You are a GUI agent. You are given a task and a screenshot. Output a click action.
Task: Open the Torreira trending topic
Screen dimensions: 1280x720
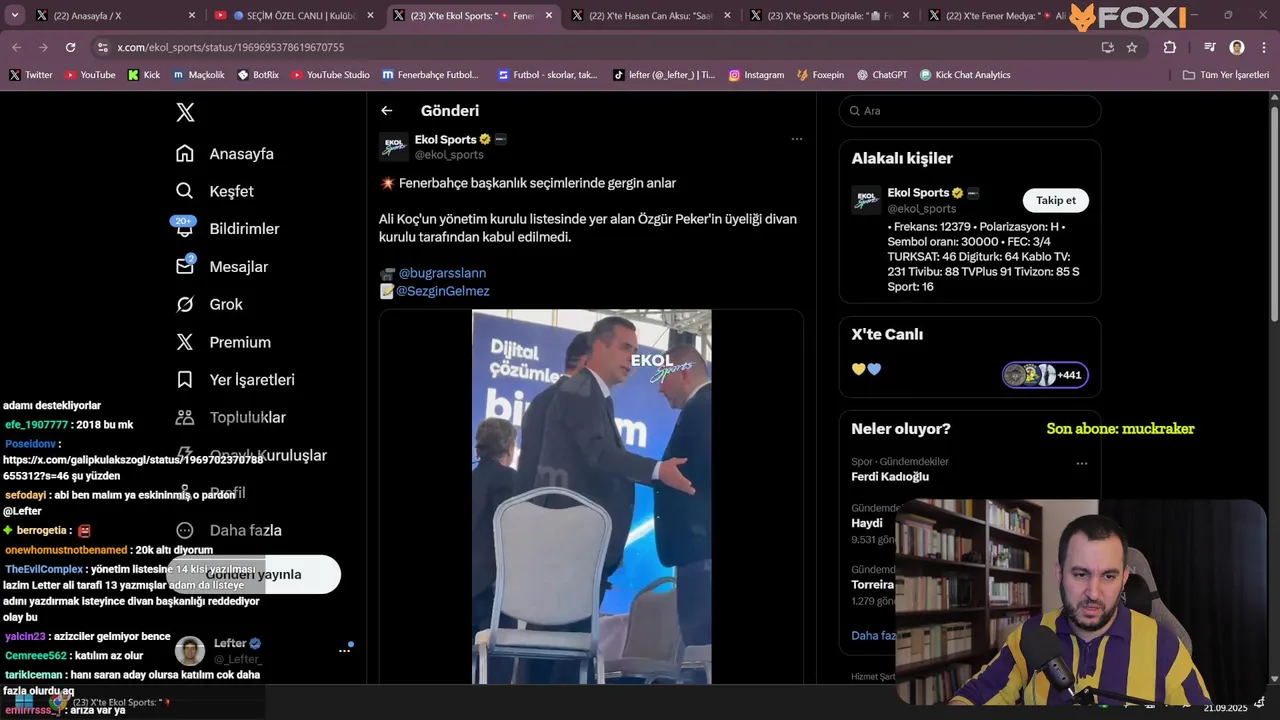pyautogui.click(x=872, y=584)
